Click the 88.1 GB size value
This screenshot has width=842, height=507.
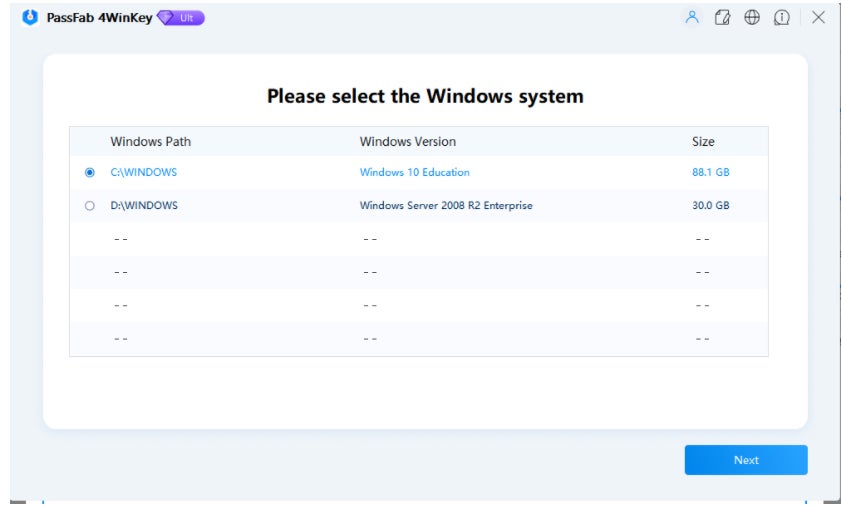[710, 172]
